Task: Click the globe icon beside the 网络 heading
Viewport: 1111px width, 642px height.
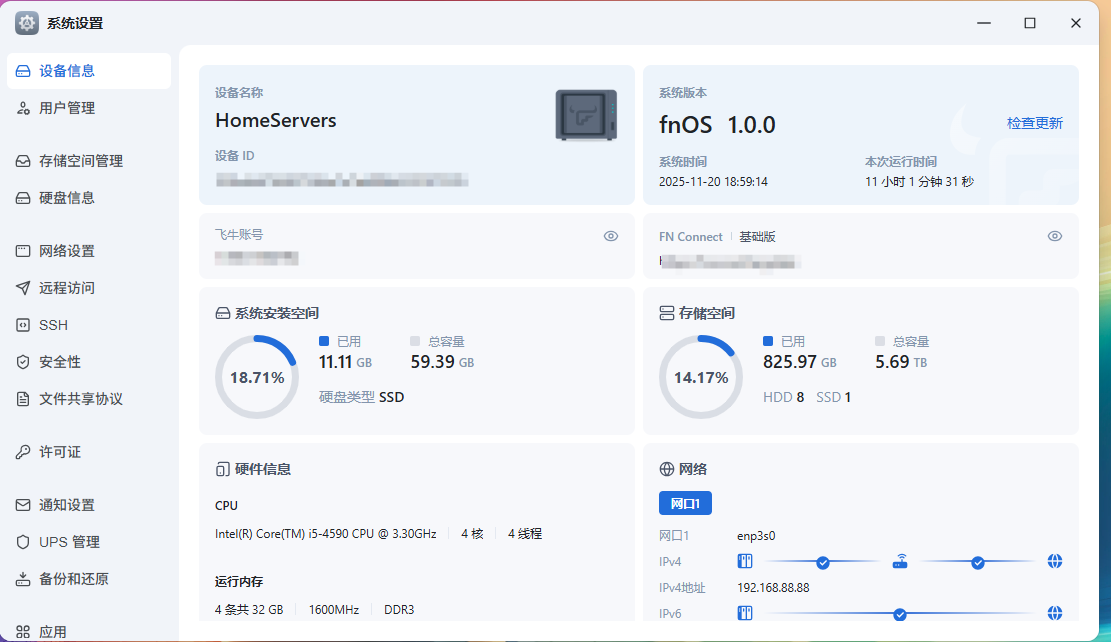Action: [x=667, y=469]
